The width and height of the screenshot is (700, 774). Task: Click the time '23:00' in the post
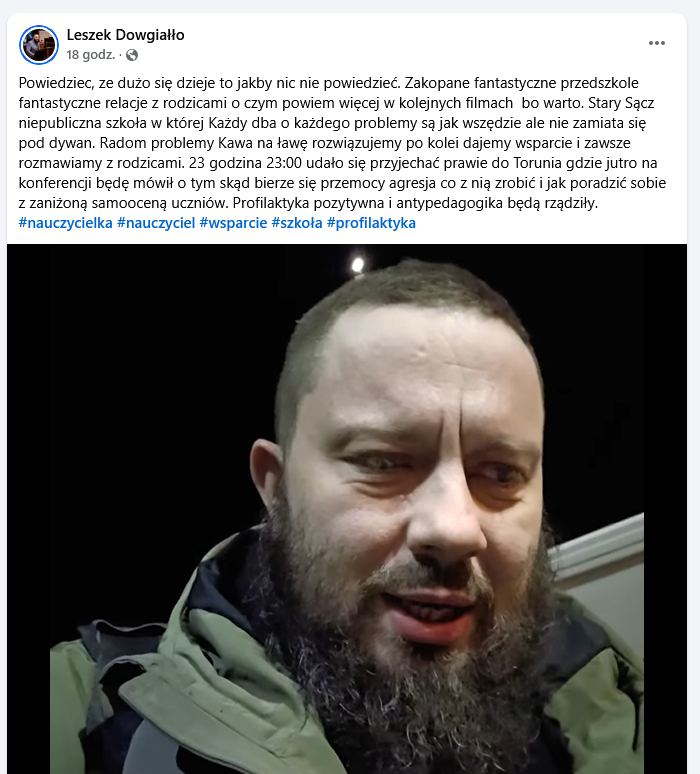[284, 163]
